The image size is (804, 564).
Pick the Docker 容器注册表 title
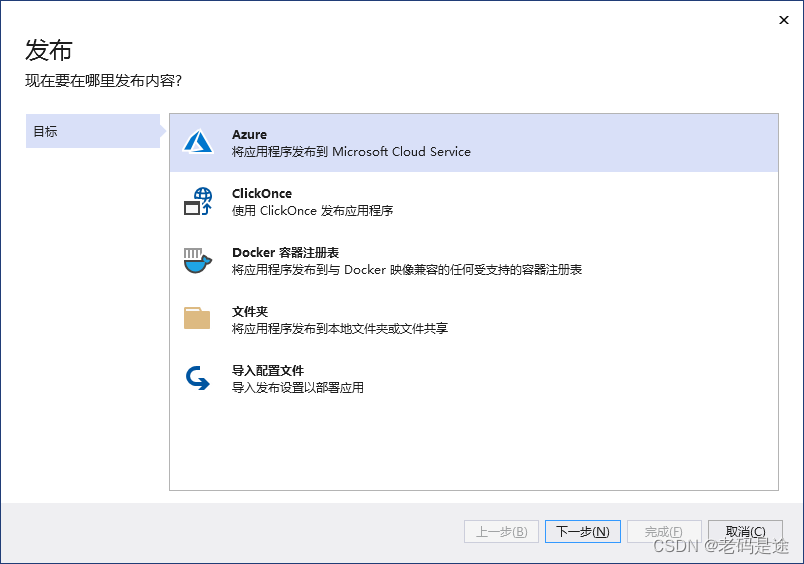coord(285,253)
